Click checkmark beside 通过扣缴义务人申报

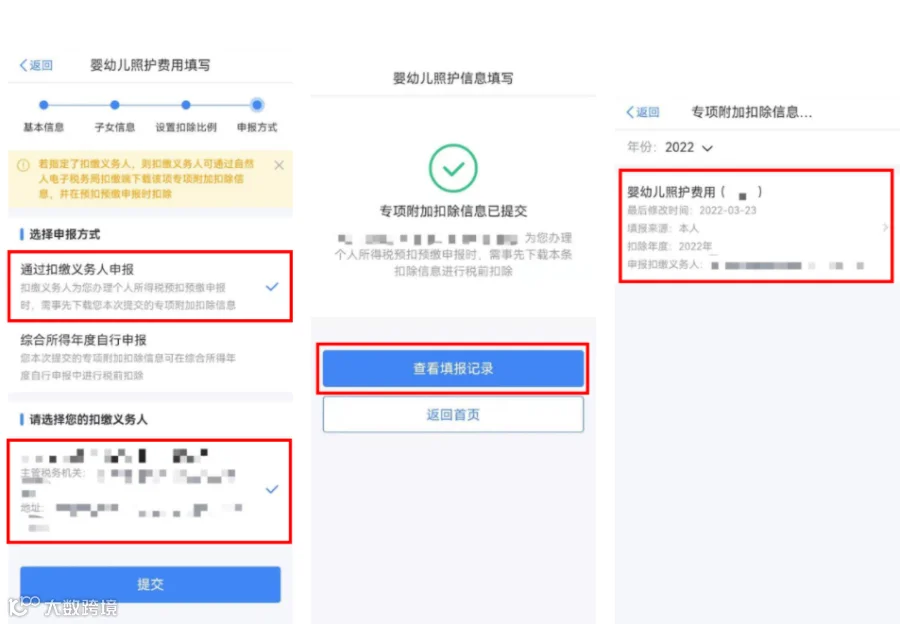272,286
